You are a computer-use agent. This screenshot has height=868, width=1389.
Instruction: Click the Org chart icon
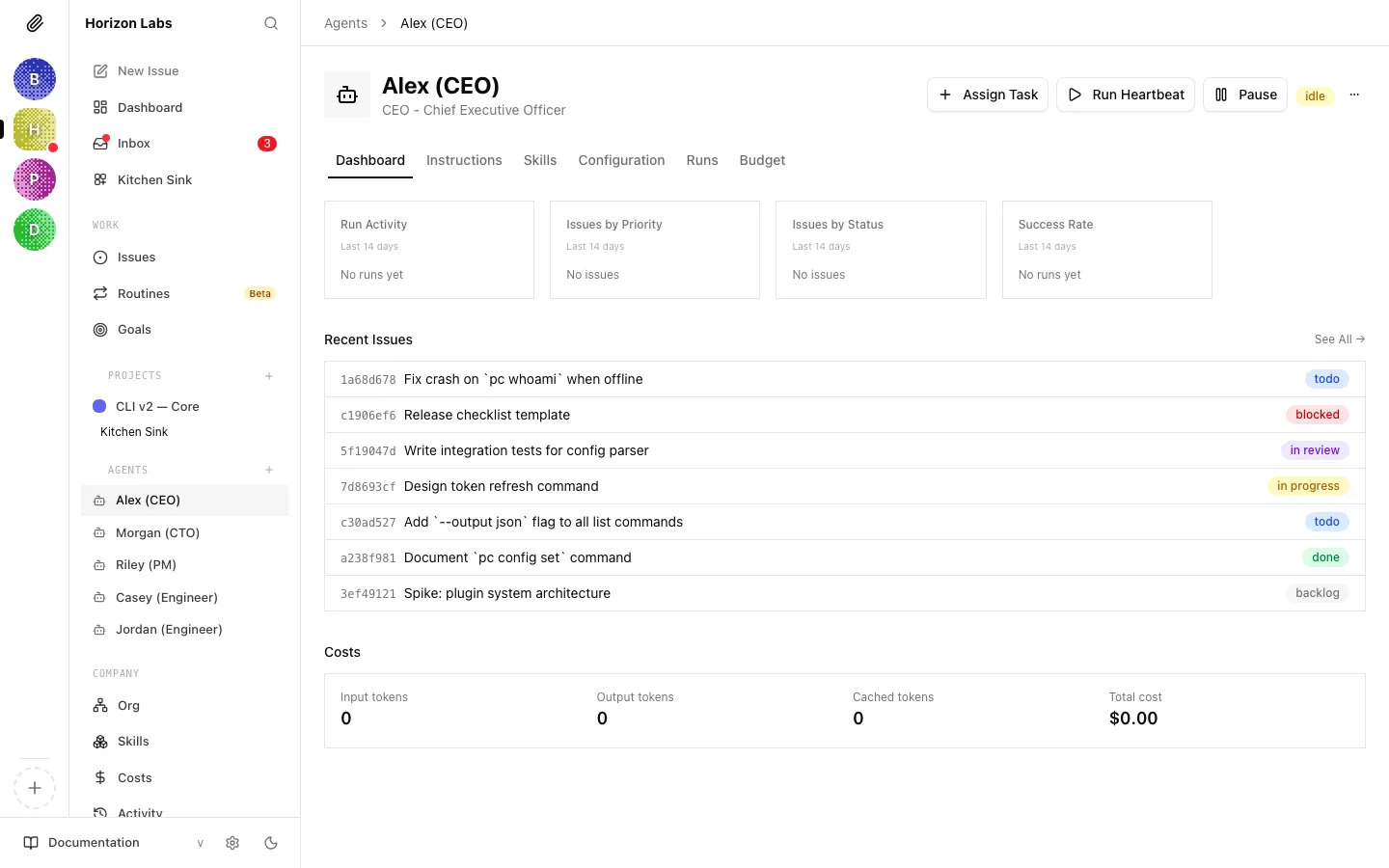coord(100,706)
